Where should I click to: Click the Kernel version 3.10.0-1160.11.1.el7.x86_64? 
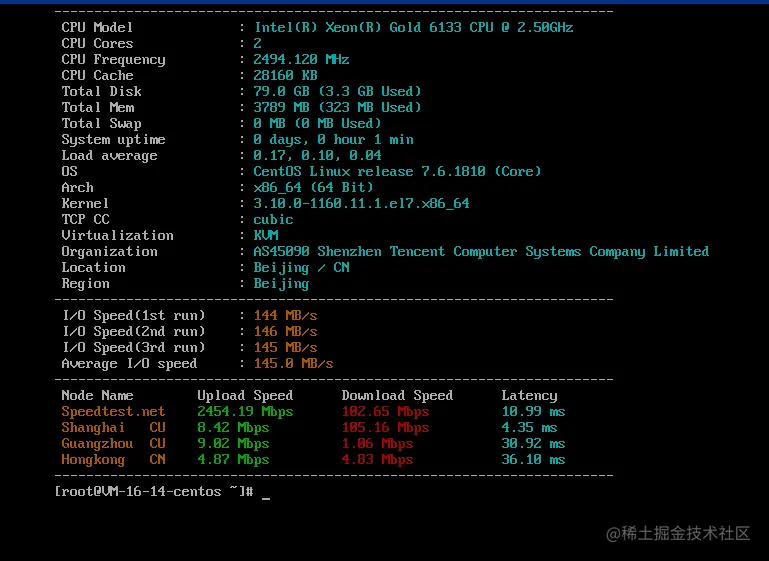click(x=361, y=203)
